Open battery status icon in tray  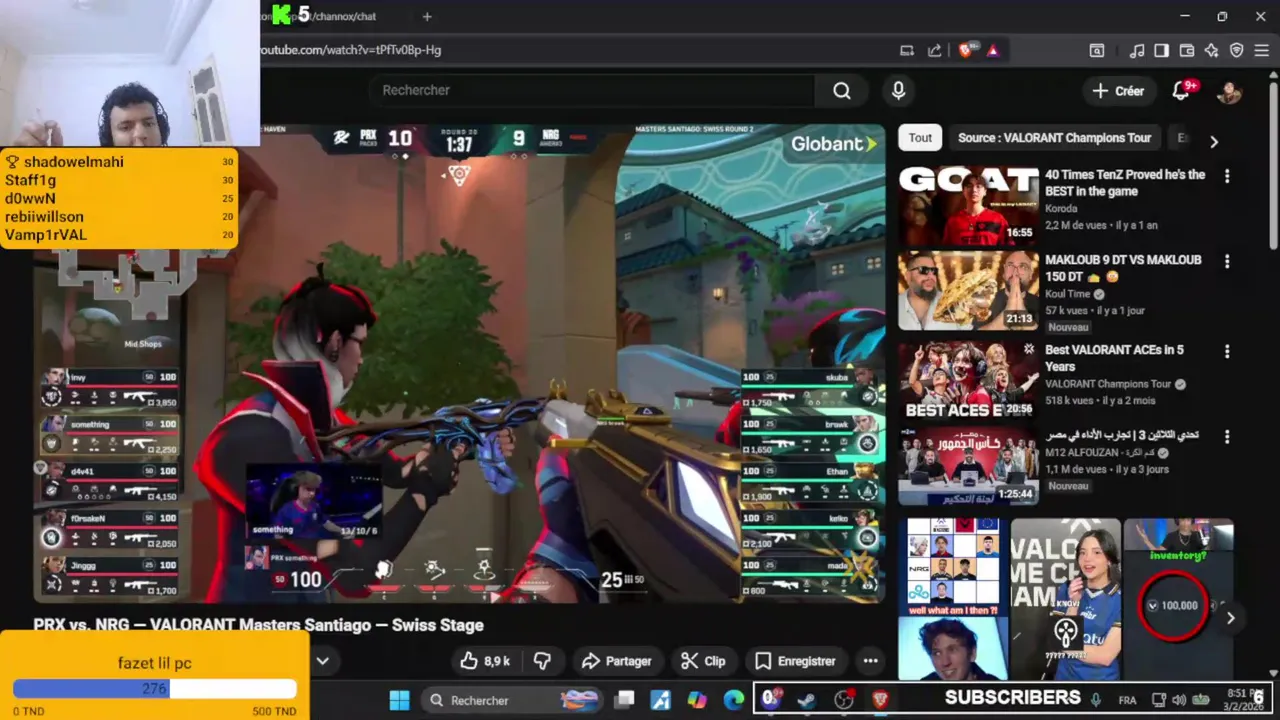point(1201,700)
